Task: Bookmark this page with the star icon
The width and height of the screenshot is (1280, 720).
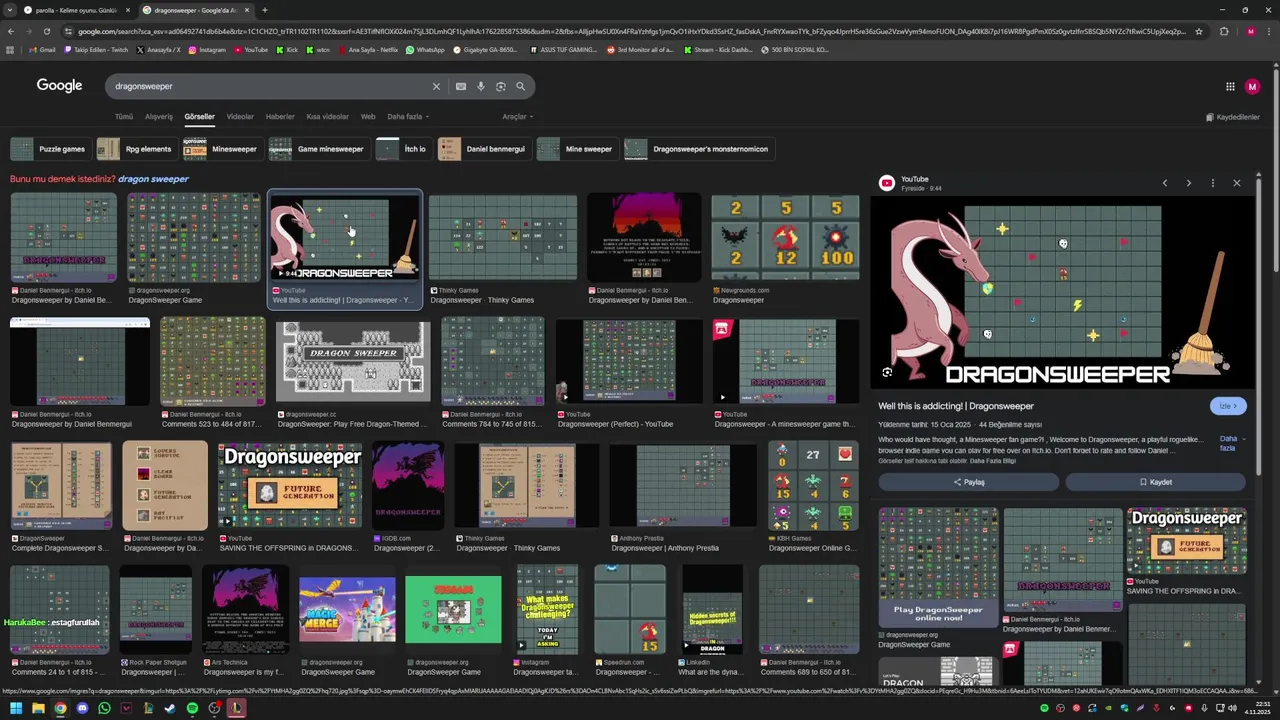Action: point(1199,31)
